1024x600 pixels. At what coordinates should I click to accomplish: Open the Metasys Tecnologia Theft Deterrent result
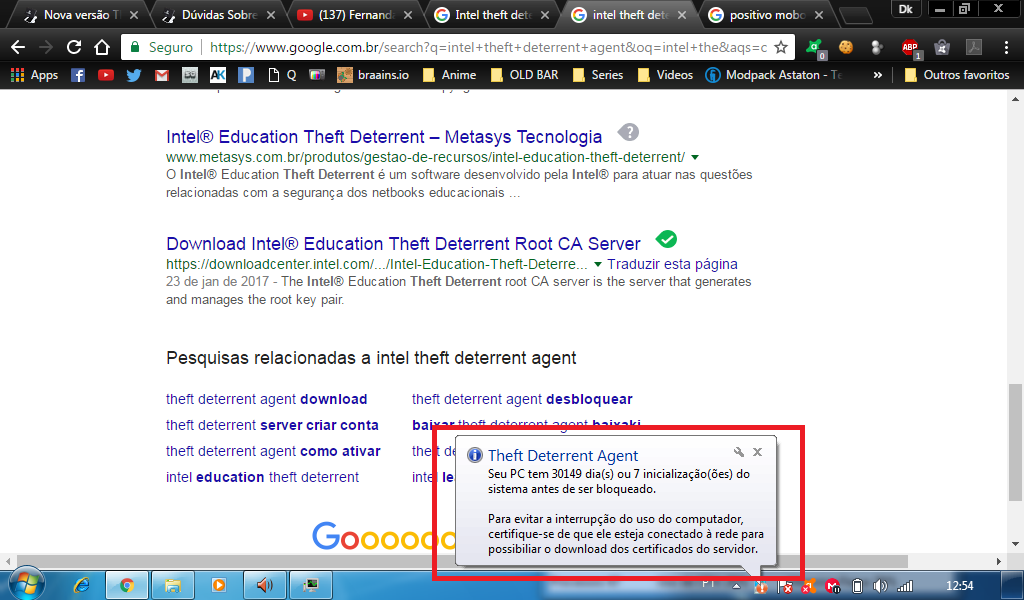click(x=384, y=136)
